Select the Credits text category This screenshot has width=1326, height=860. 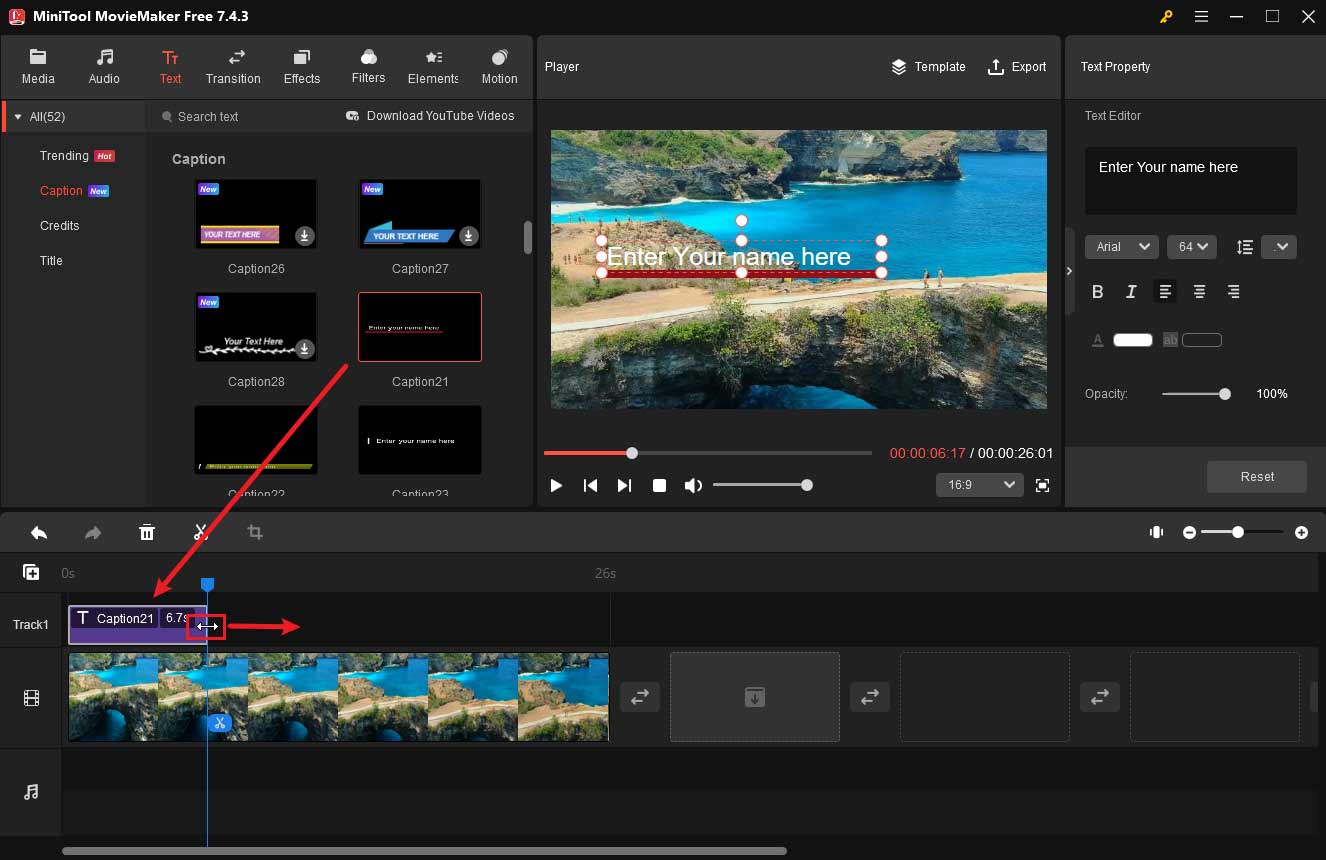click(60, 226)
